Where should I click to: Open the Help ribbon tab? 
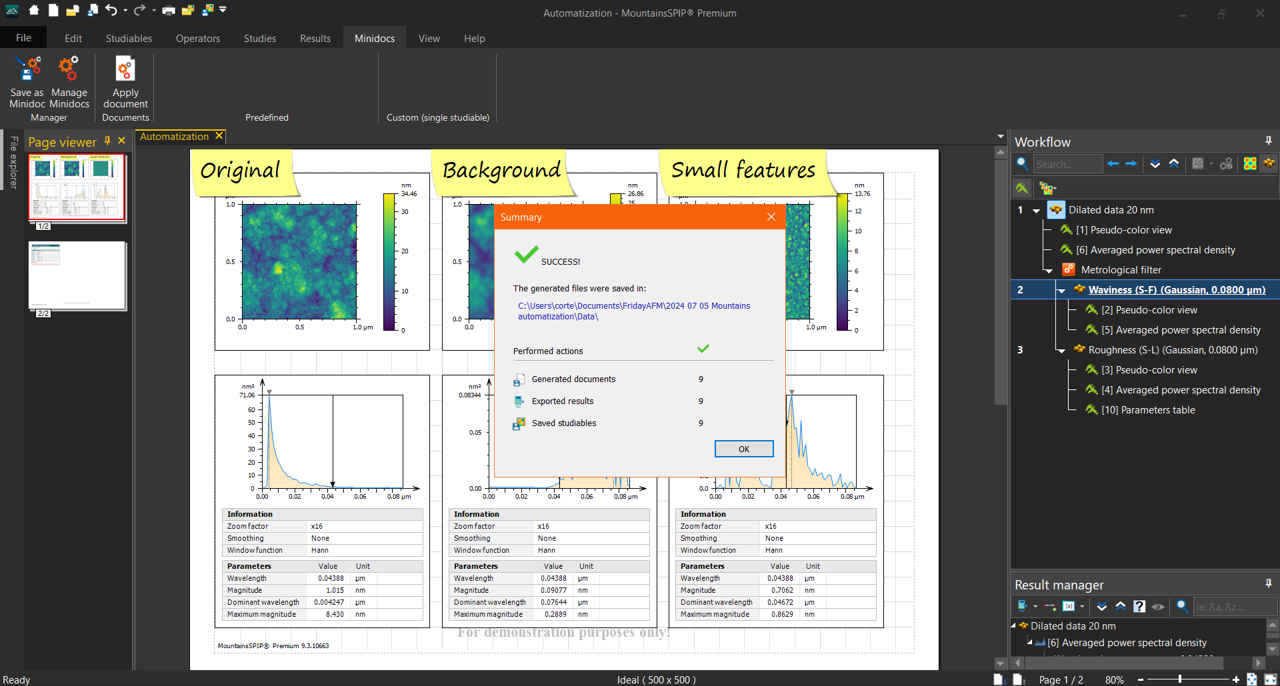[474, 38]
